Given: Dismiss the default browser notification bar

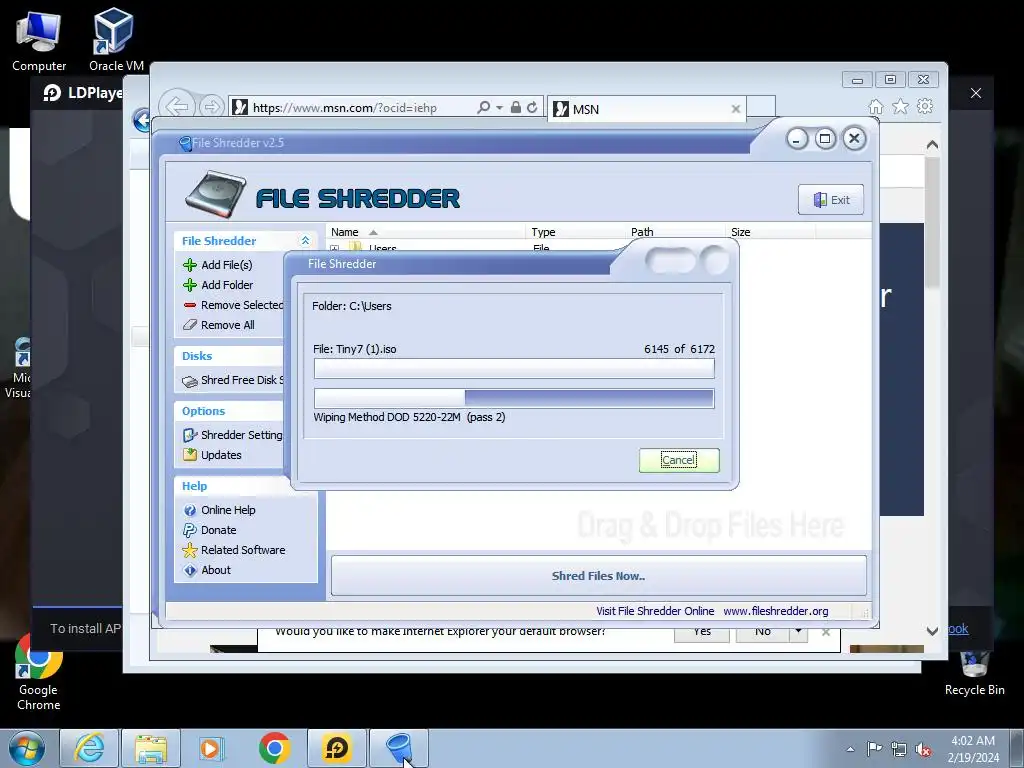Looking at the screenshot, I should click(826, 632).
